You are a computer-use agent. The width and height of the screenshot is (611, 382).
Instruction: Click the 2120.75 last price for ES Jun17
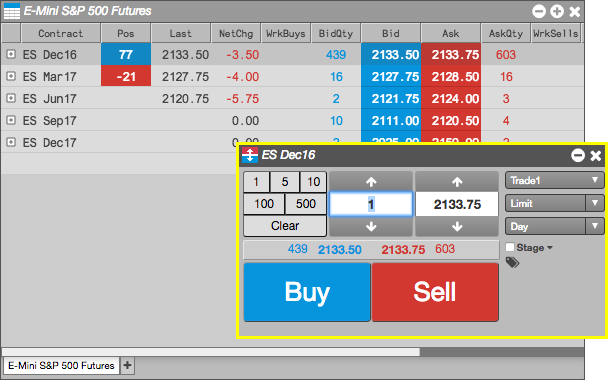point(185,99)
